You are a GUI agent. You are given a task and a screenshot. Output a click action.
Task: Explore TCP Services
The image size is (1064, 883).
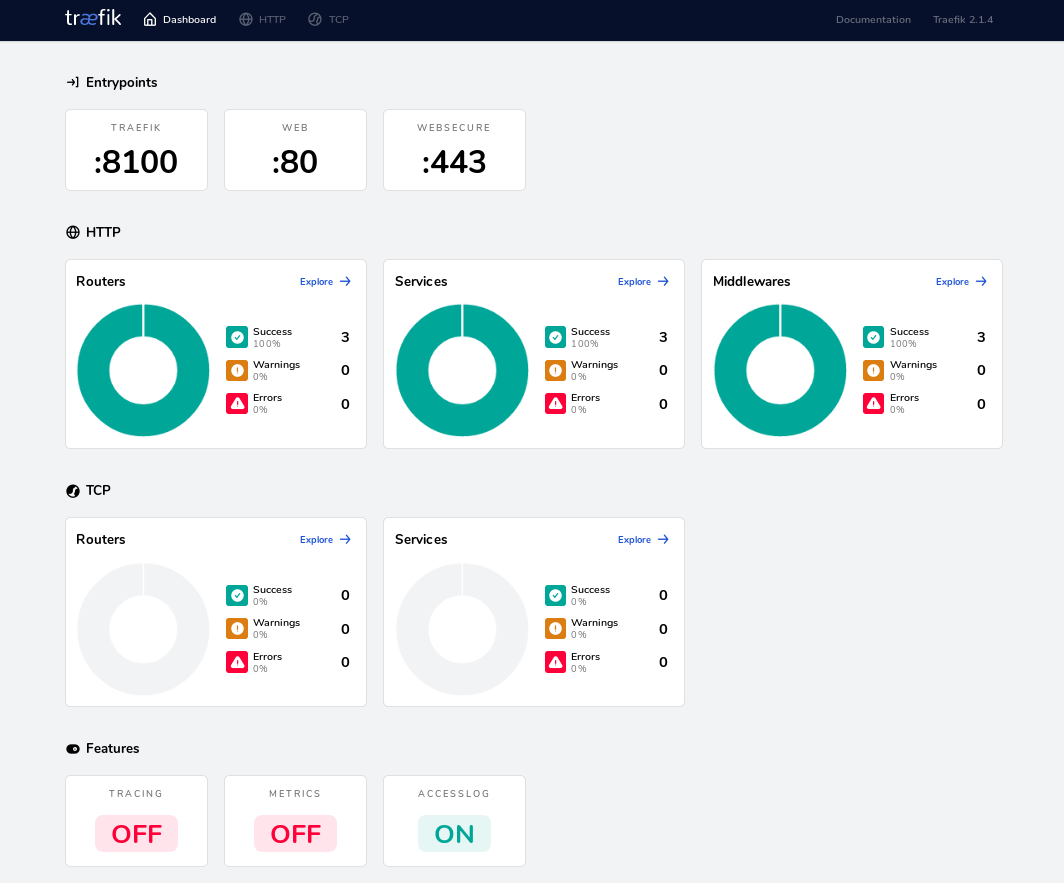[x=634, y=540]
